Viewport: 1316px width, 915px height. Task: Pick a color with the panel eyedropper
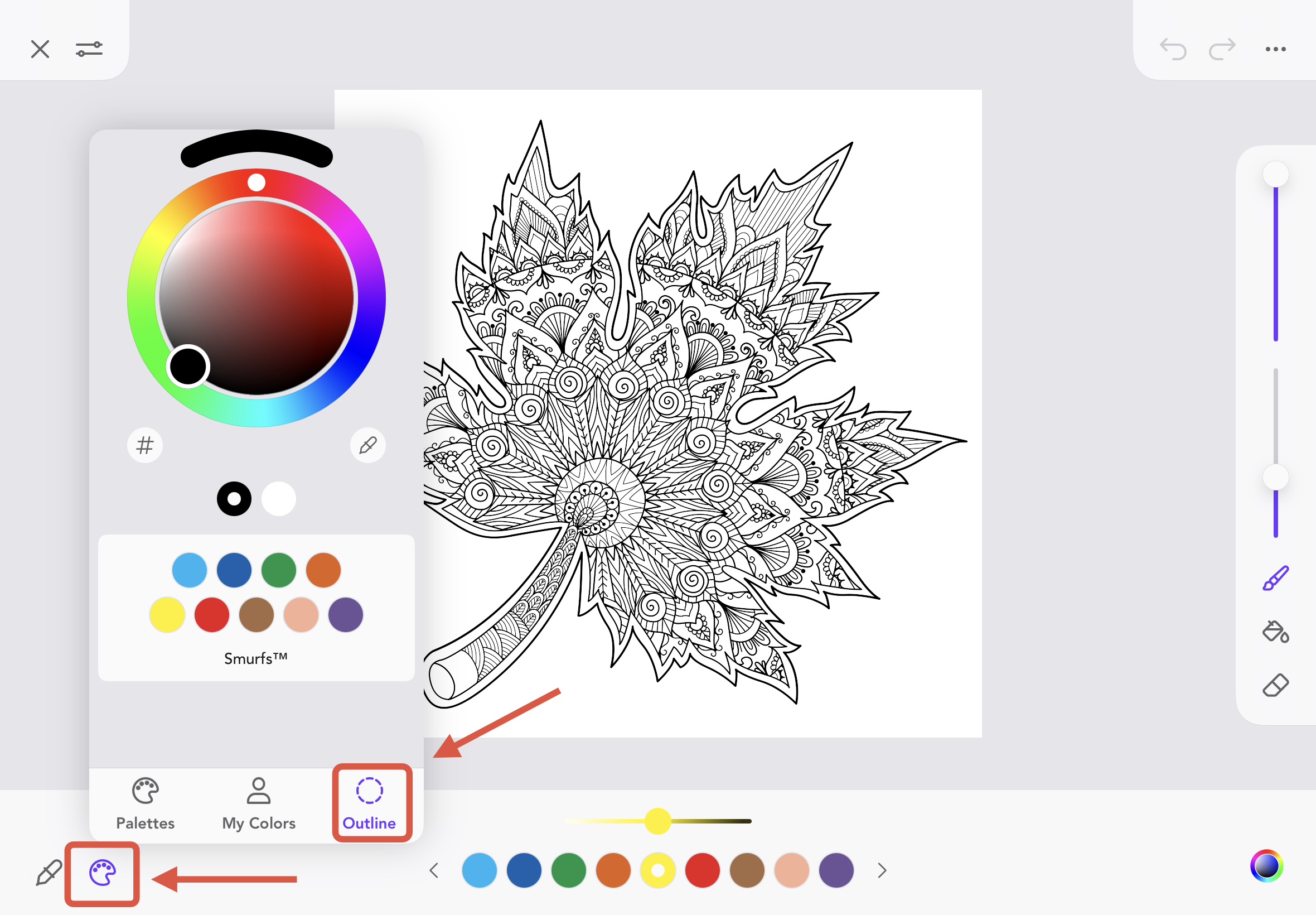[x=368, y=445]
